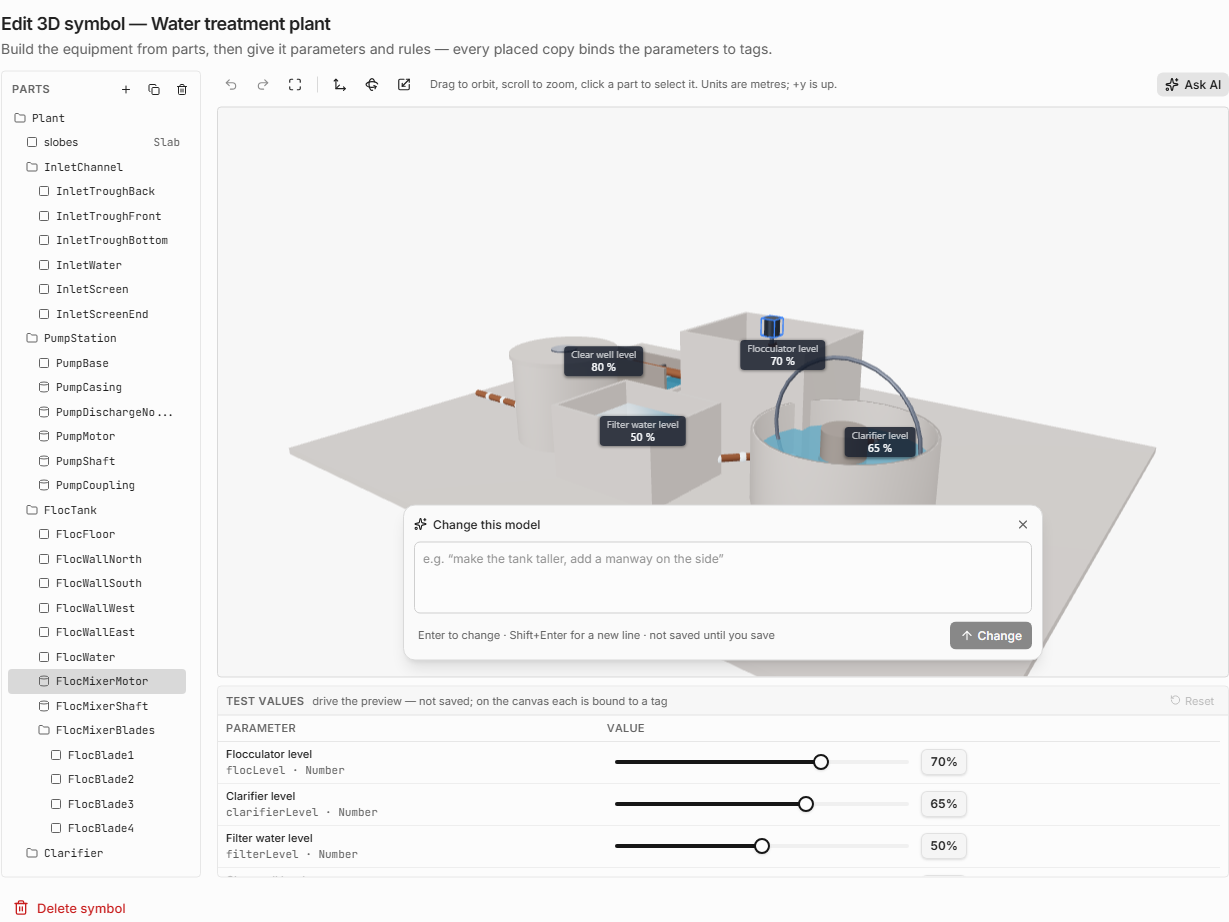Adjust the Clarifier level slider
Screen dimensions: 1229x922
coord(762,804)
